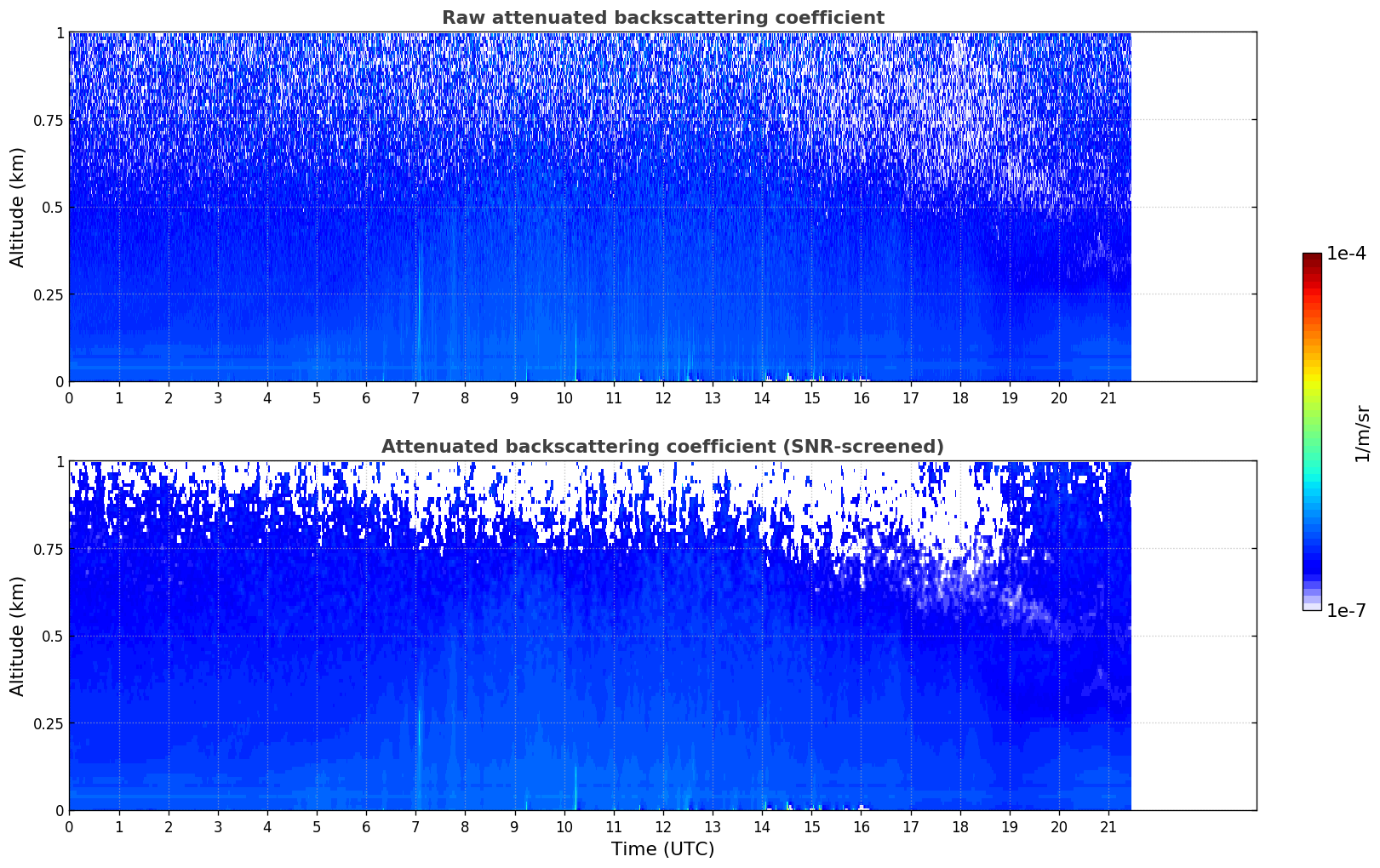The height and width of the screenshot is (868, 1380).
Task: Click the 'Raw attenuated backscattering coefficient' title
Action: 662,18
